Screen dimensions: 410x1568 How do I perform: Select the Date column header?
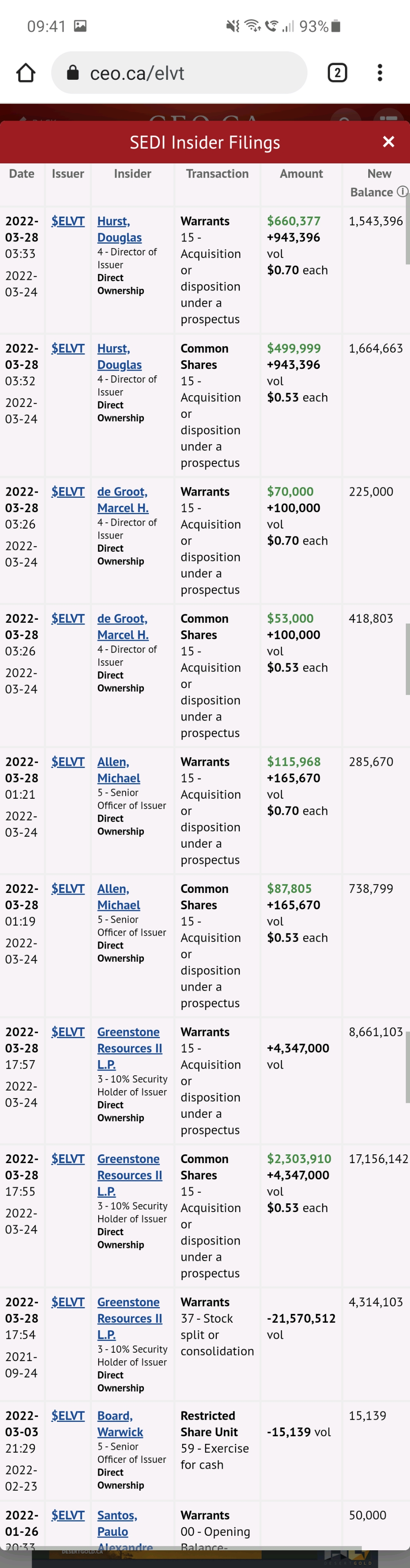(x=21, y=174)
